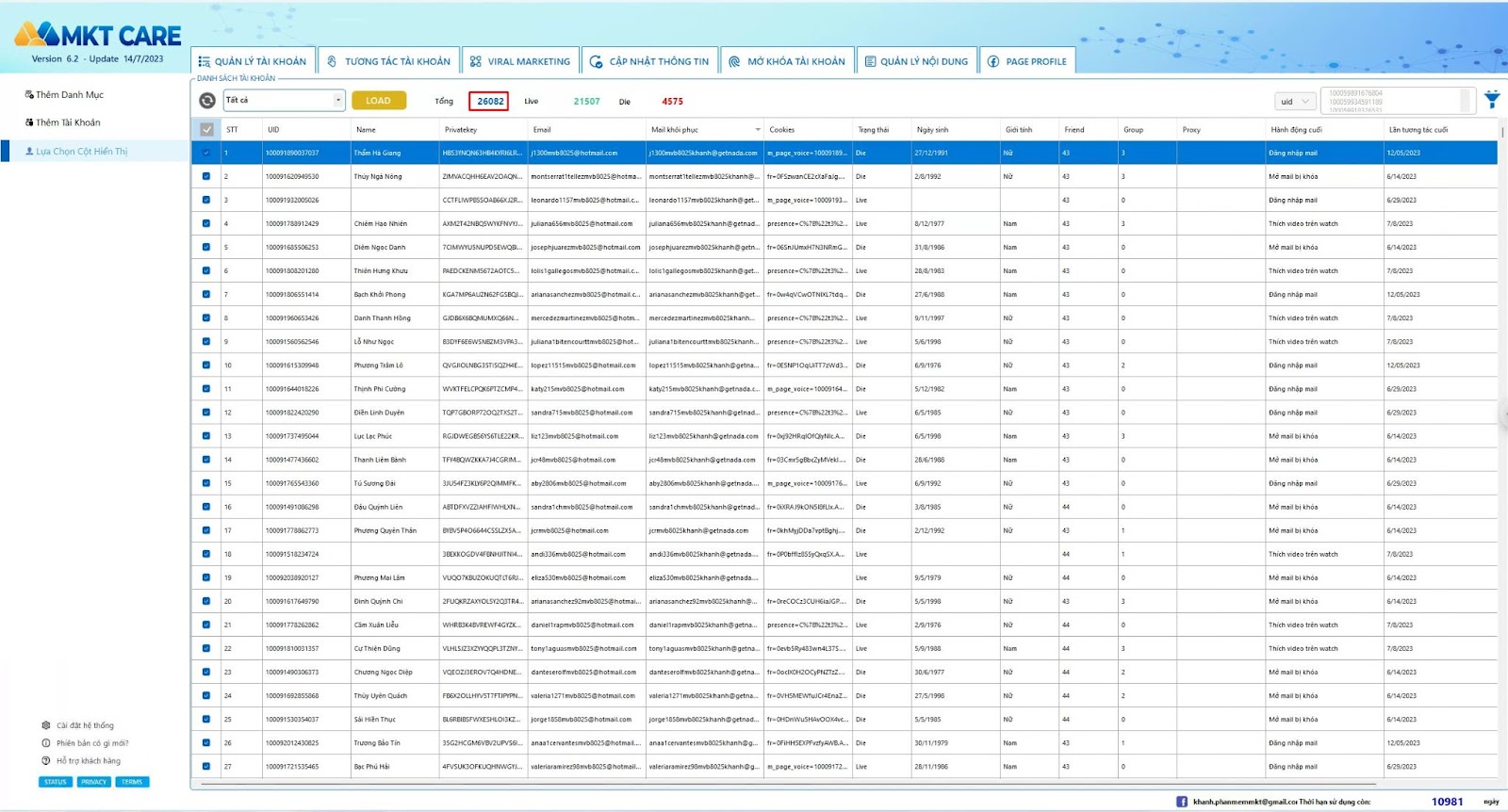The width and height of the screenshot is (1508, 812).
Task: Open the Mở khóa tài khoản tab
Action: pos(788,61)
